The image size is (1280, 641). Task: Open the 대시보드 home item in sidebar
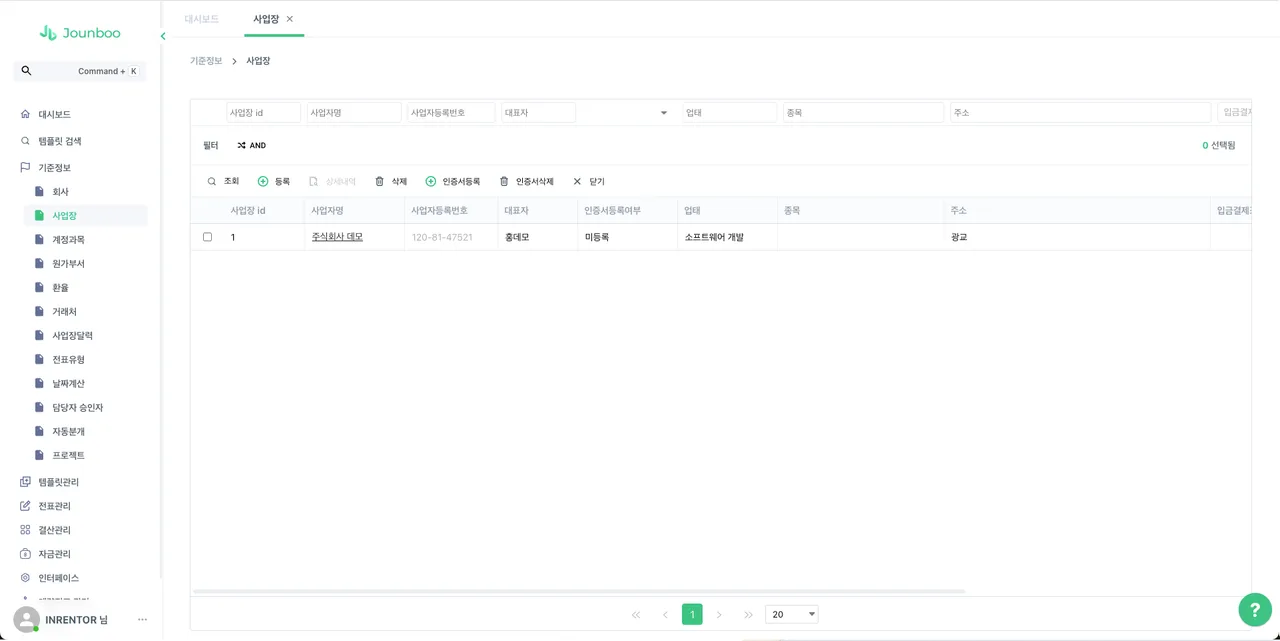(54, 114)
